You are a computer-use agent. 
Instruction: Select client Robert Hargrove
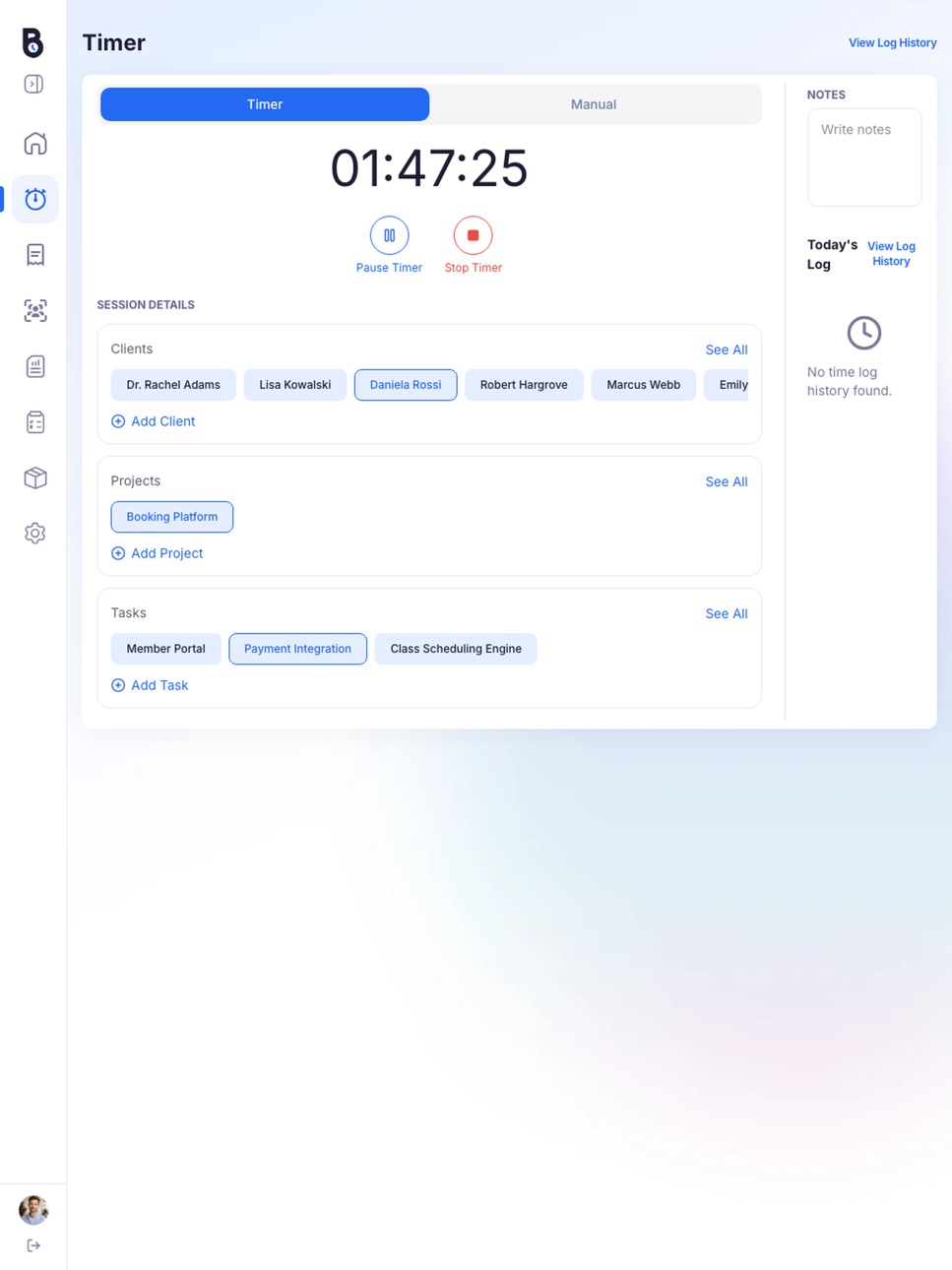pyautogui.click(x=524, y=385)
